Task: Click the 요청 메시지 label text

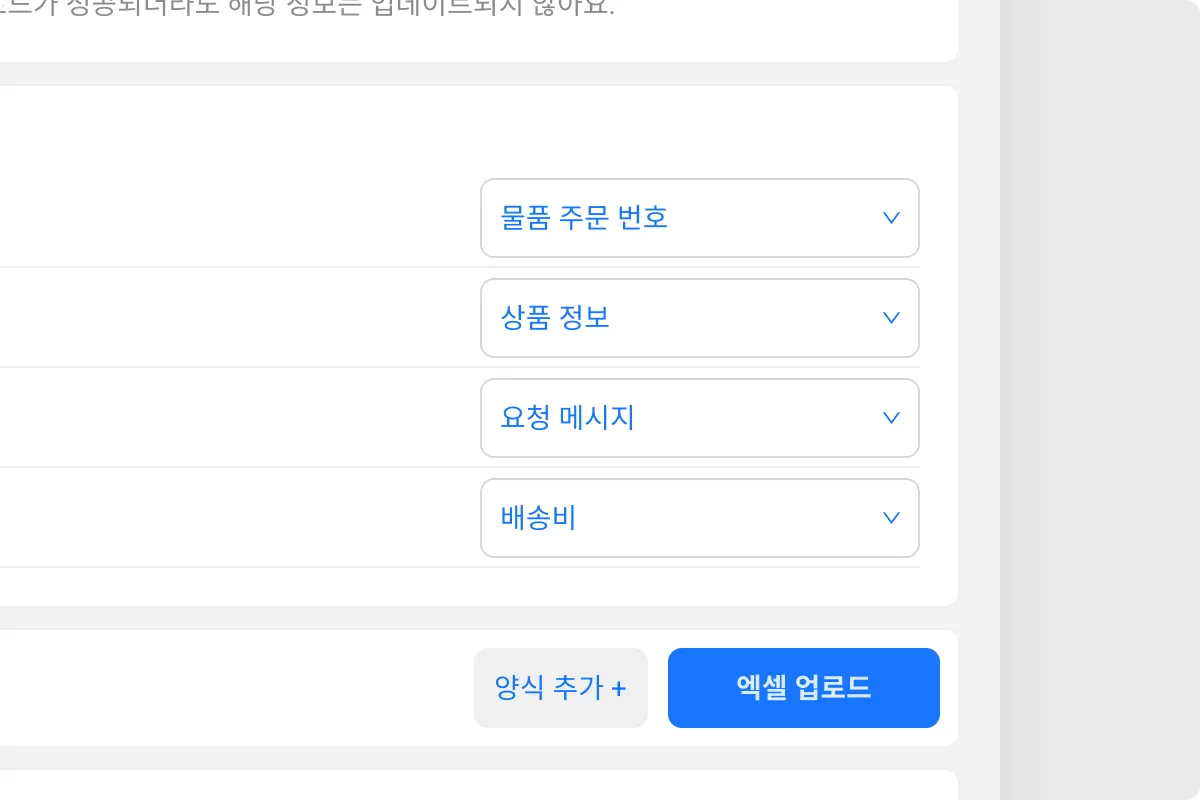Action: point(567,418)
